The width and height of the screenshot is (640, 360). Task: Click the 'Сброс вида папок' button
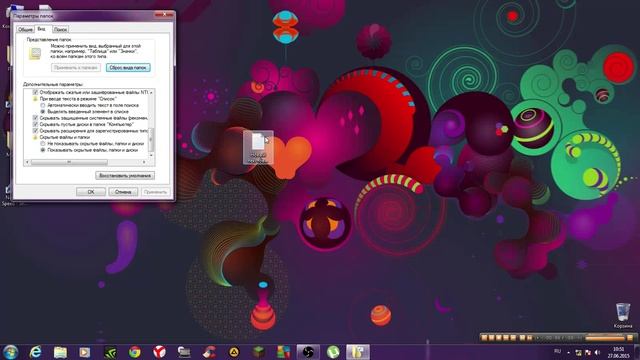128,68
